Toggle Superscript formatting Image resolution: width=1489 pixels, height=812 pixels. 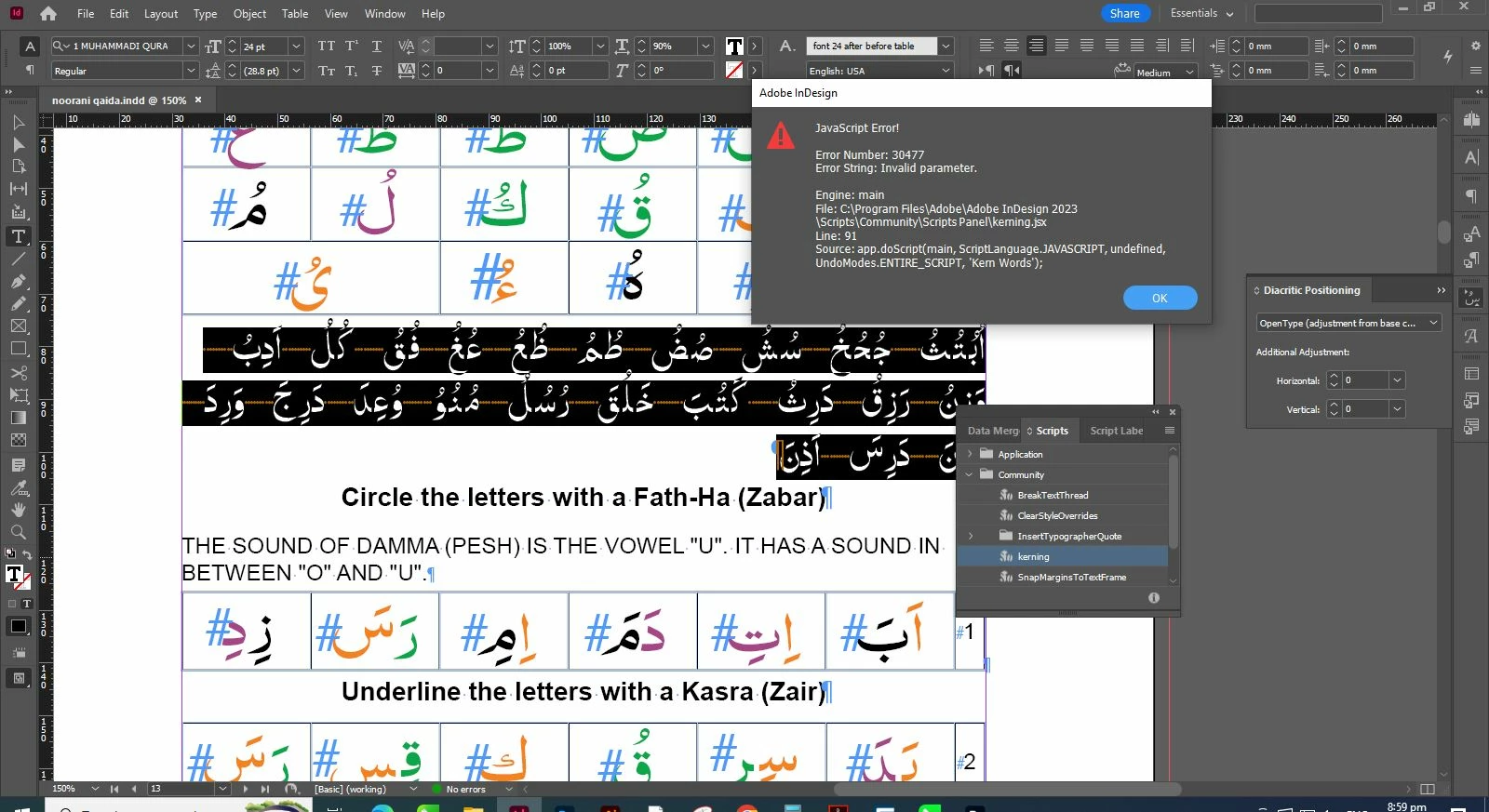pyautogui.click(x=352, y=46)
